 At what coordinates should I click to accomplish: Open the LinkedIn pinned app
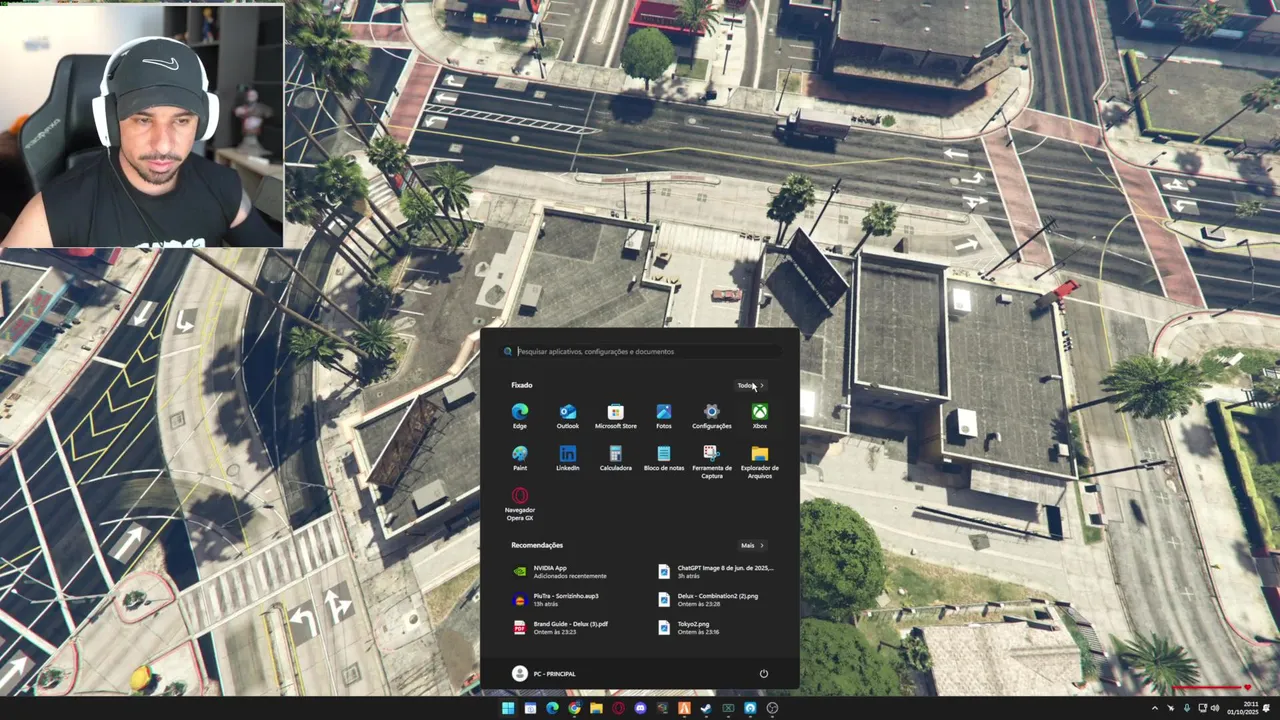click(568, 458)
